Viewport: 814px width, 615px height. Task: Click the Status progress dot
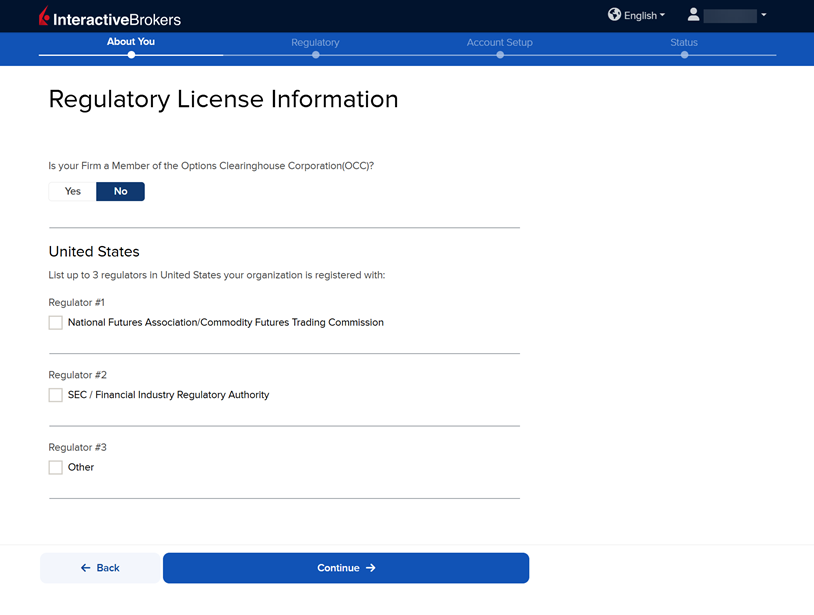pos(684,55)
